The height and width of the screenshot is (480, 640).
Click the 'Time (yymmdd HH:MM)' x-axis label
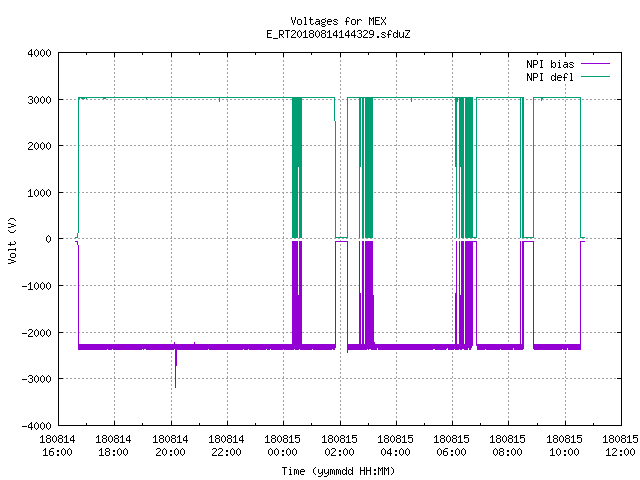point(338,471)
